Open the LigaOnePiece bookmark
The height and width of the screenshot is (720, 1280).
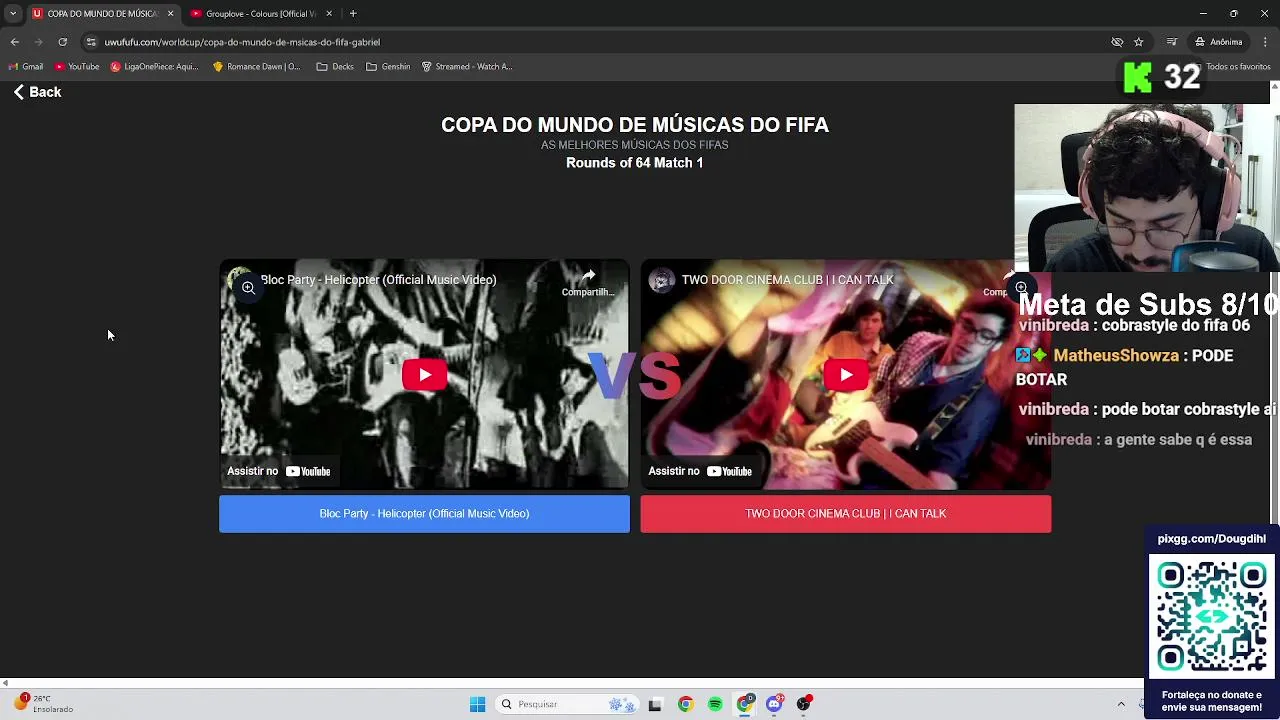click(x=154, y=67)
